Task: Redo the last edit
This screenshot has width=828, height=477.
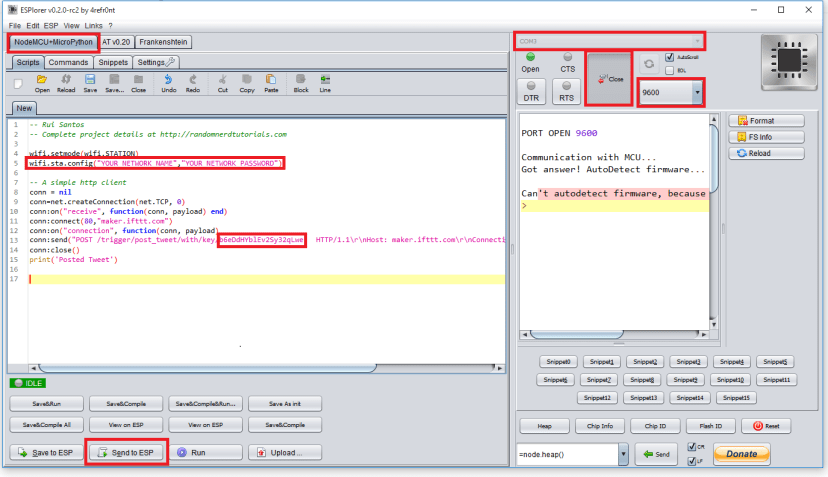Action: coord(193,83)
